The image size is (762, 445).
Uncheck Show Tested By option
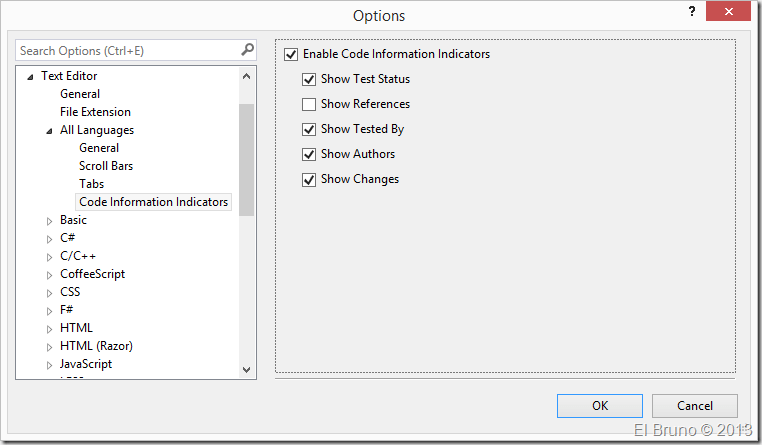click(309, 129)
